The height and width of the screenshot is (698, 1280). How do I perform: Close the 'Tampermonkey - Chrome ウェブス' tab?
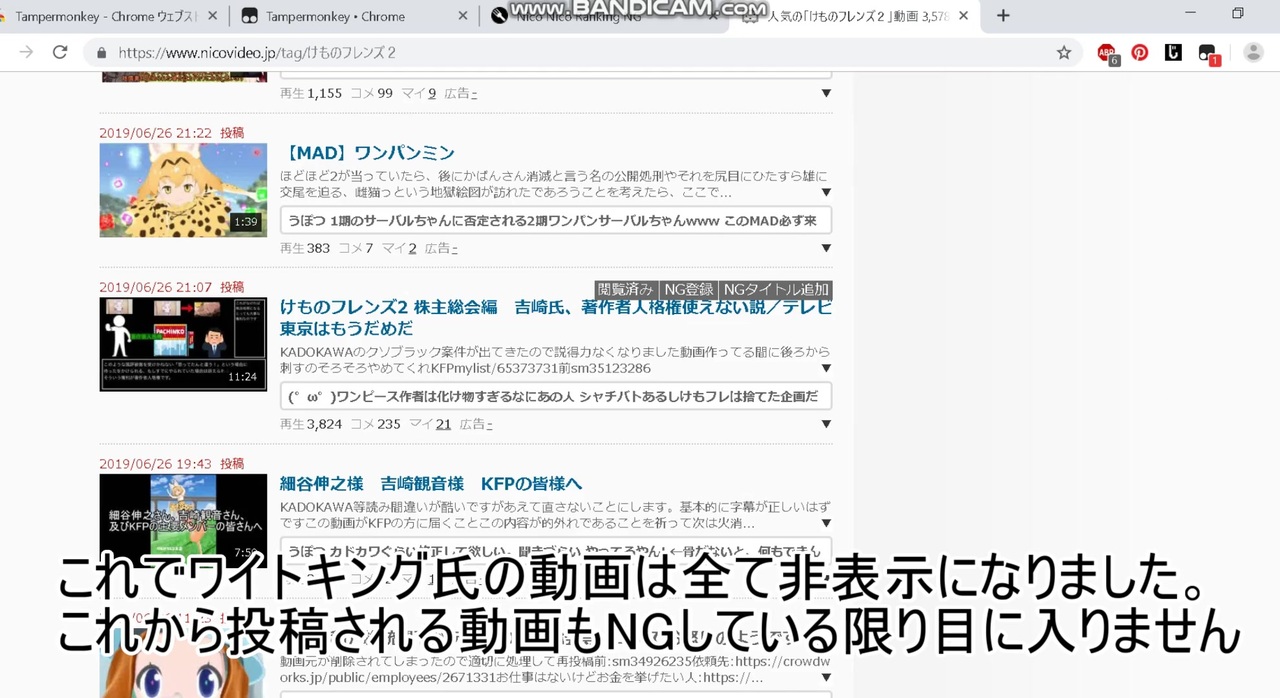pos(212,16)
